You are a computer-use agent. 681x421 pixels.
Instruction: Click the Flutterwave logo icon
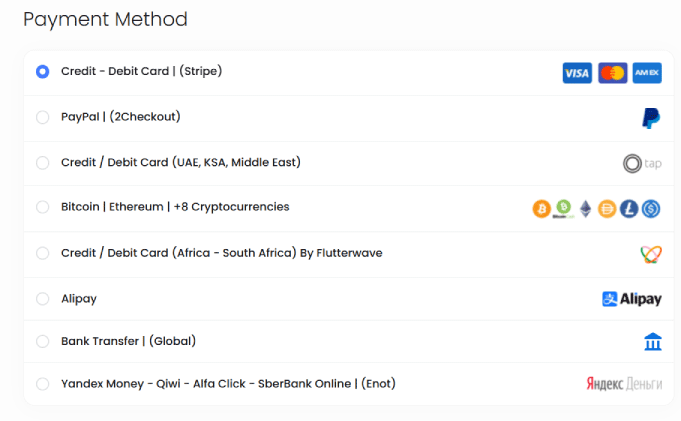click(651, 254)
